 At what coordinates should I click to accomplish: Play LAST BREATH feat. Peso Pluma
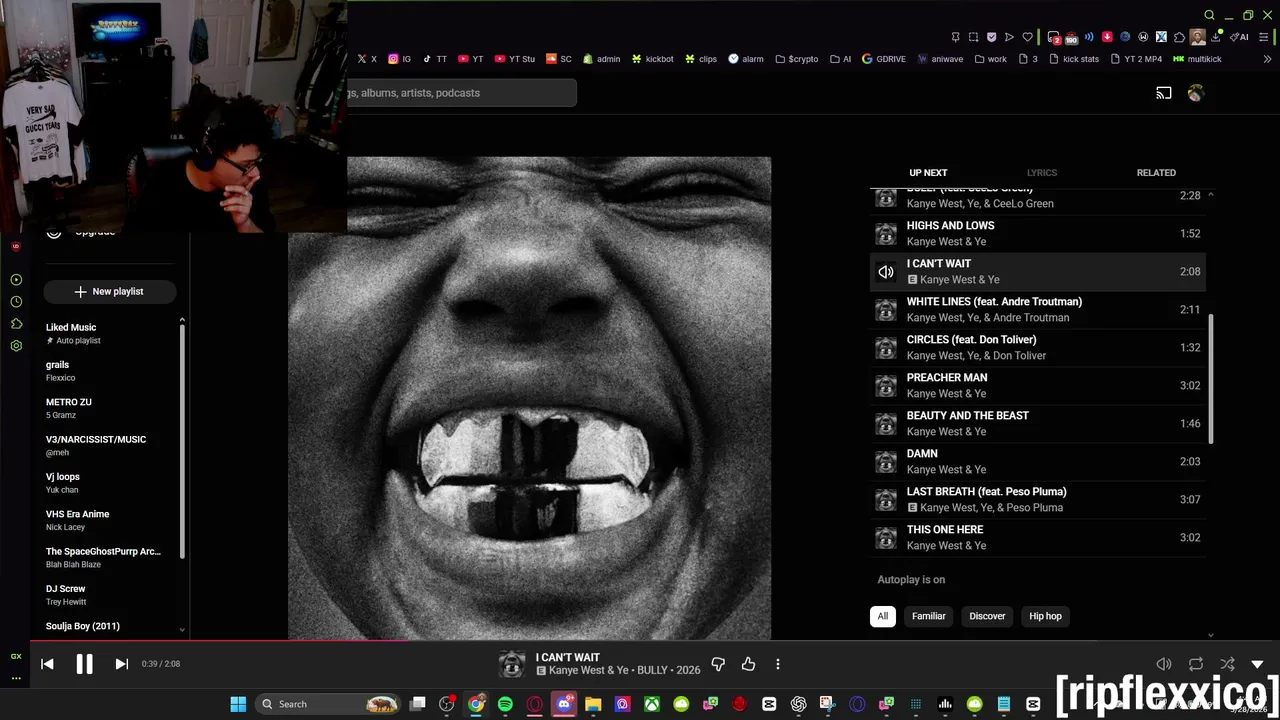(1038, 499)
